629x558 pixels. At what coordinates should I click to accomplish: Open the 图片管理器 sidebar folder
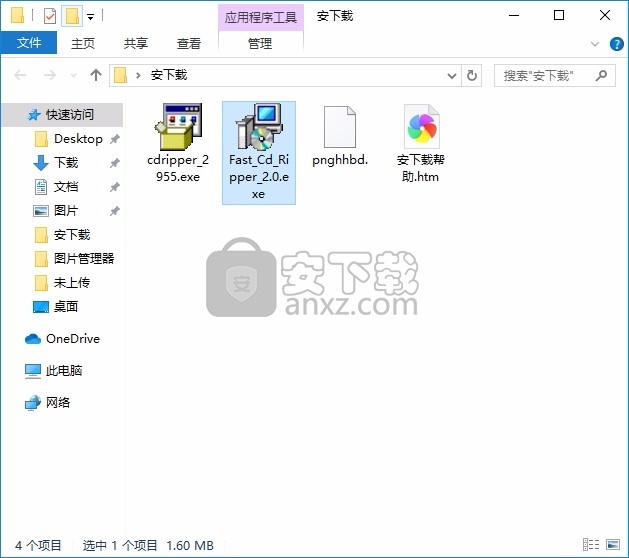[x=75, y=259]
